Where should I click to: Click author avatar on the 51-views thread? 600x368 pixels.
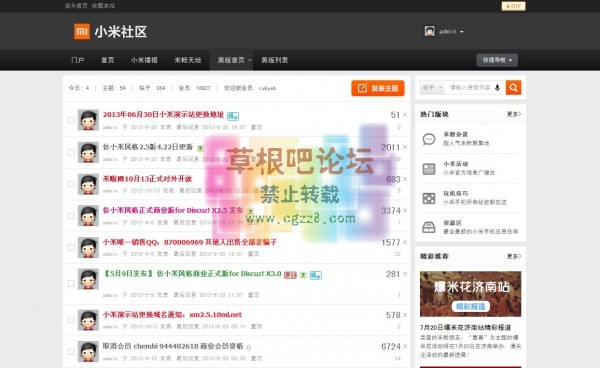(x=88, y=120)
